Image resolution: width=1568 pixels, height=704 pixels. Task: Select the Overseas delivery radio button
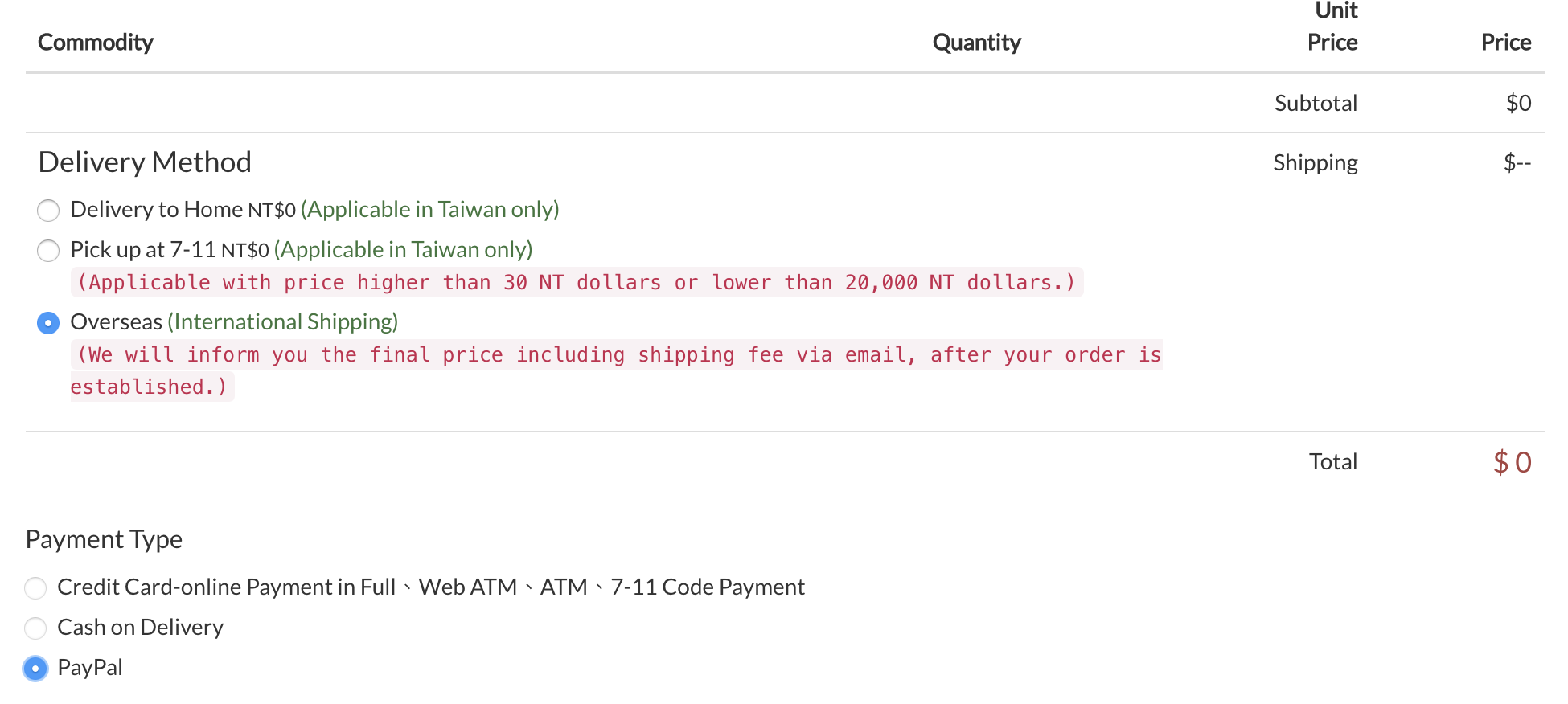pyautogui.click(x=48, y=323)
